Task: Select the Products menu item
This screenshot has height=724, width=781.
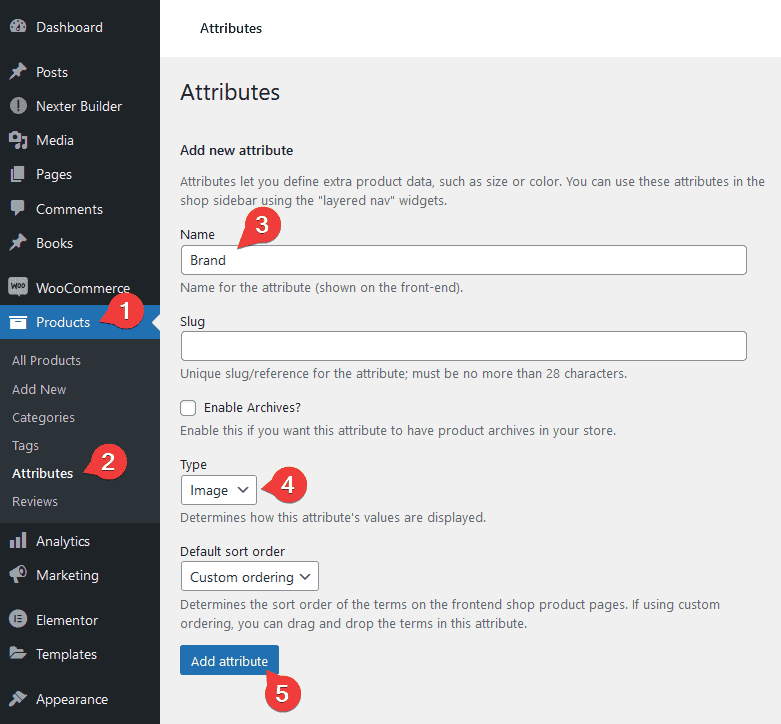Action: coord(80,322)
